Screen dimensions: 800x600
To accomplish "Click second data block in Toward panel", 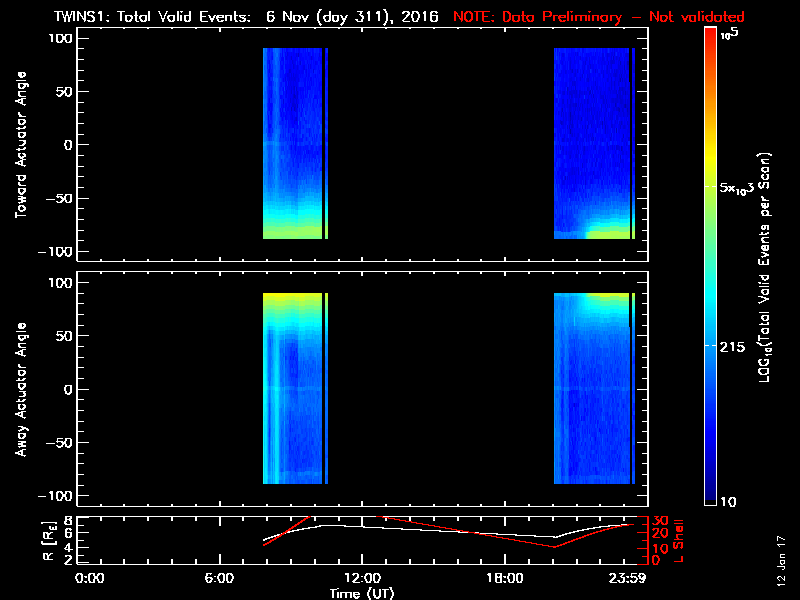I will 592,145.
